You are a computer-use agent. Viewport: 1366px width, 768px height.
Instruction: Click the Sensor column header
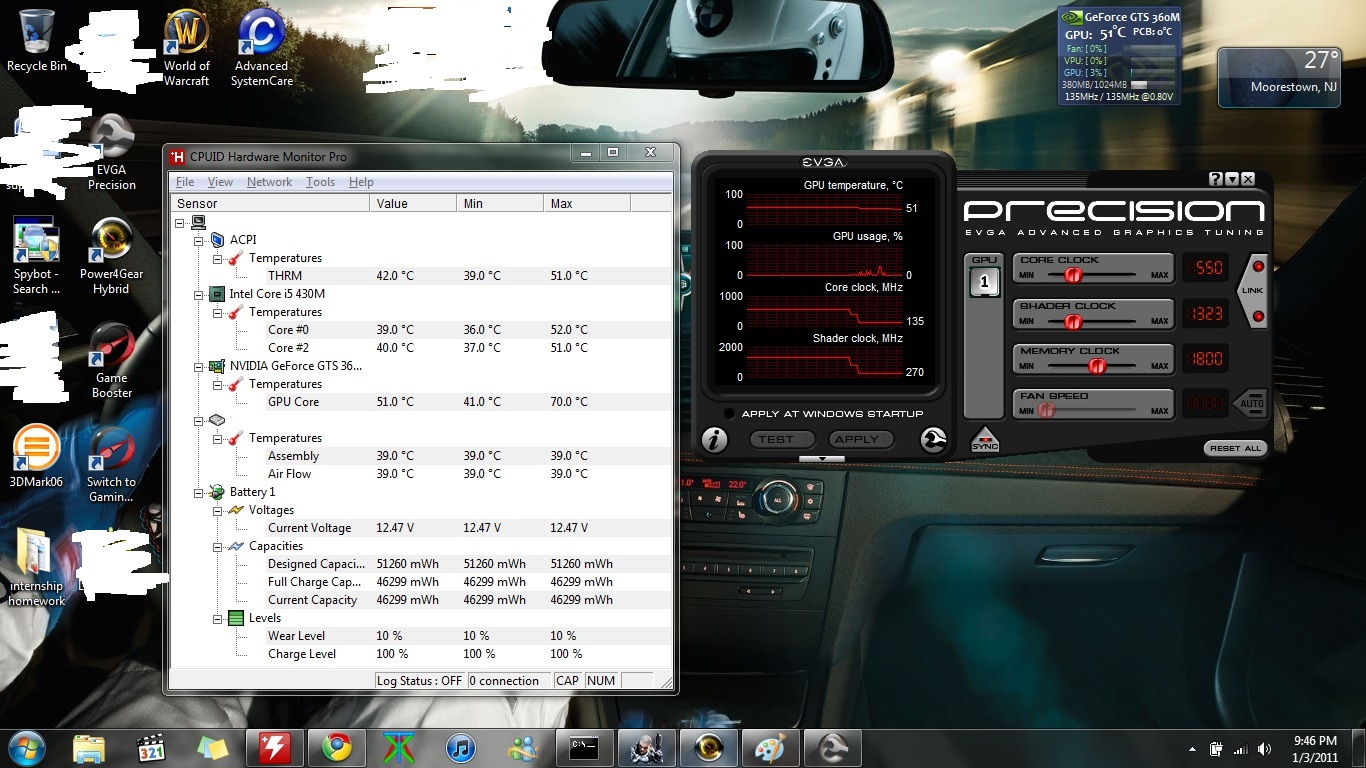tap(269, 203)
